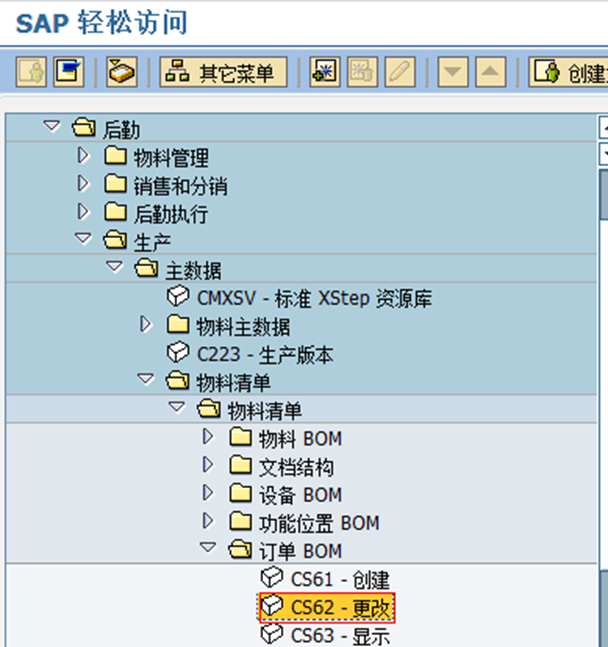Expand the 物料主数据 folder
608x647 pixels.
pos(146,324)
